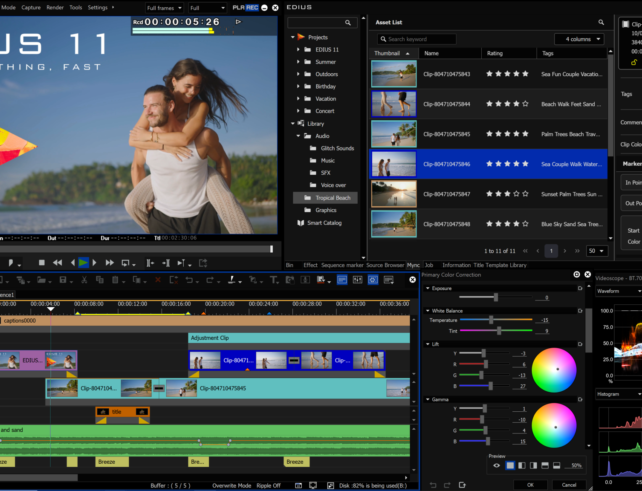Switch to the Sequence marker tab
This screenshot has width=642, height=491.
pos(342,265)
